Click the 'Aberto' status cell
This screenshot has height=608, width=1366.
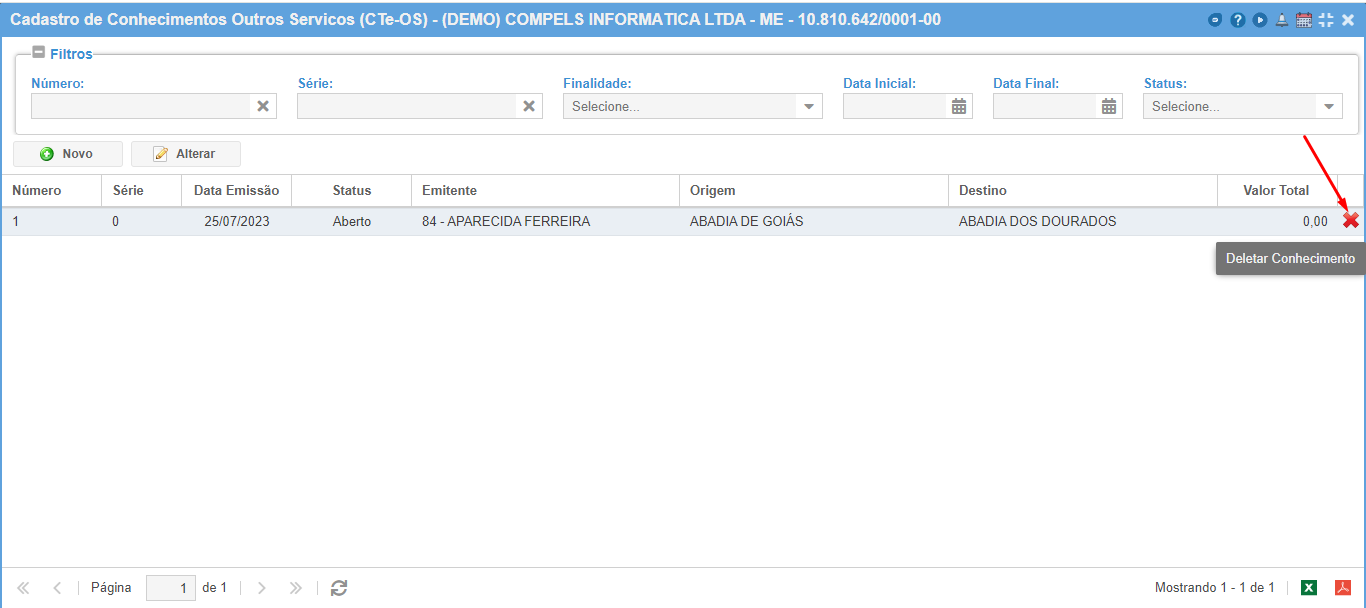click(x=352, y=221)
